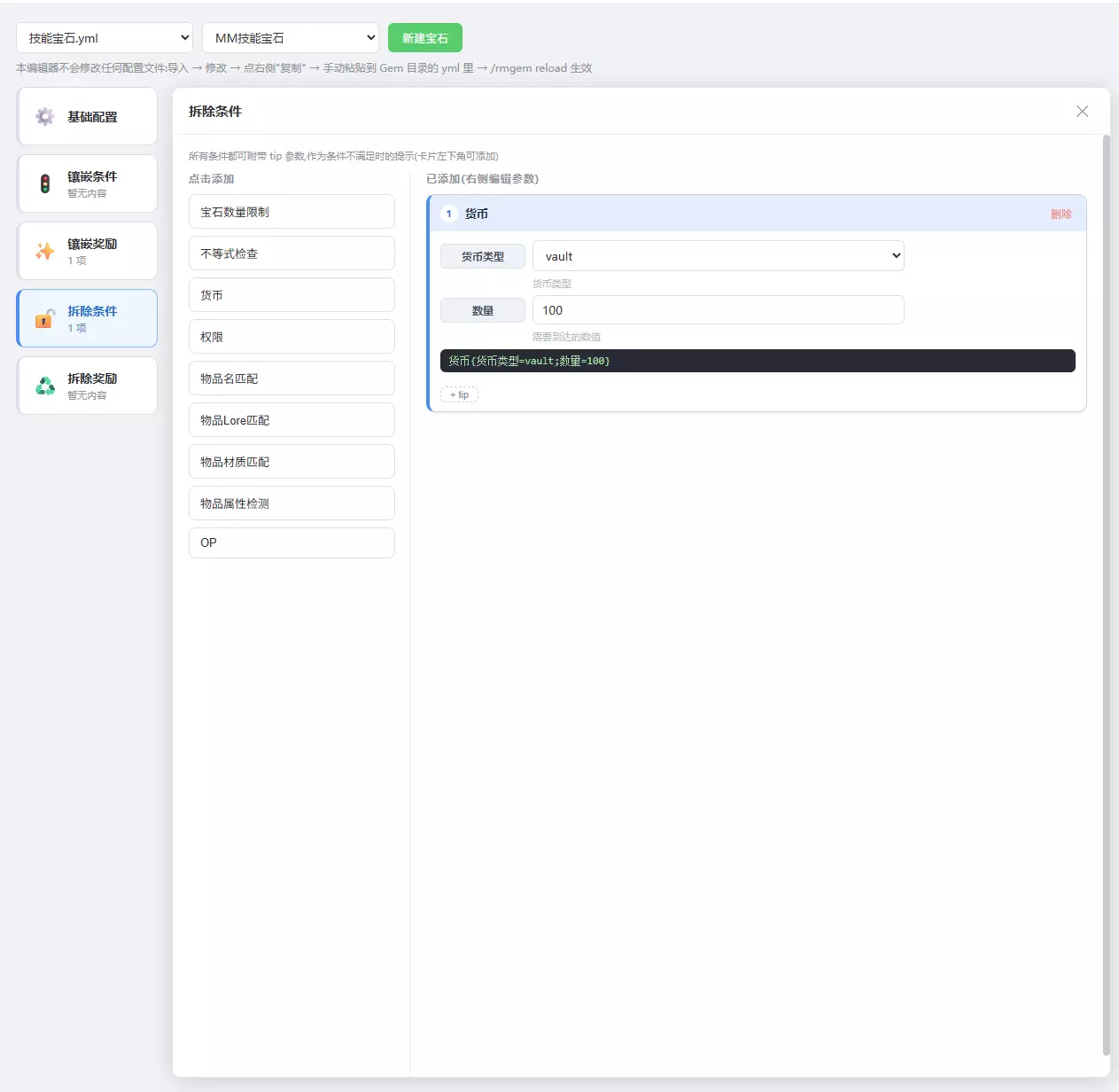Image resolution: width=1119 pixels, height=1092 pixels.
Task: Click the + tip button
Action: tap(459, 394)
